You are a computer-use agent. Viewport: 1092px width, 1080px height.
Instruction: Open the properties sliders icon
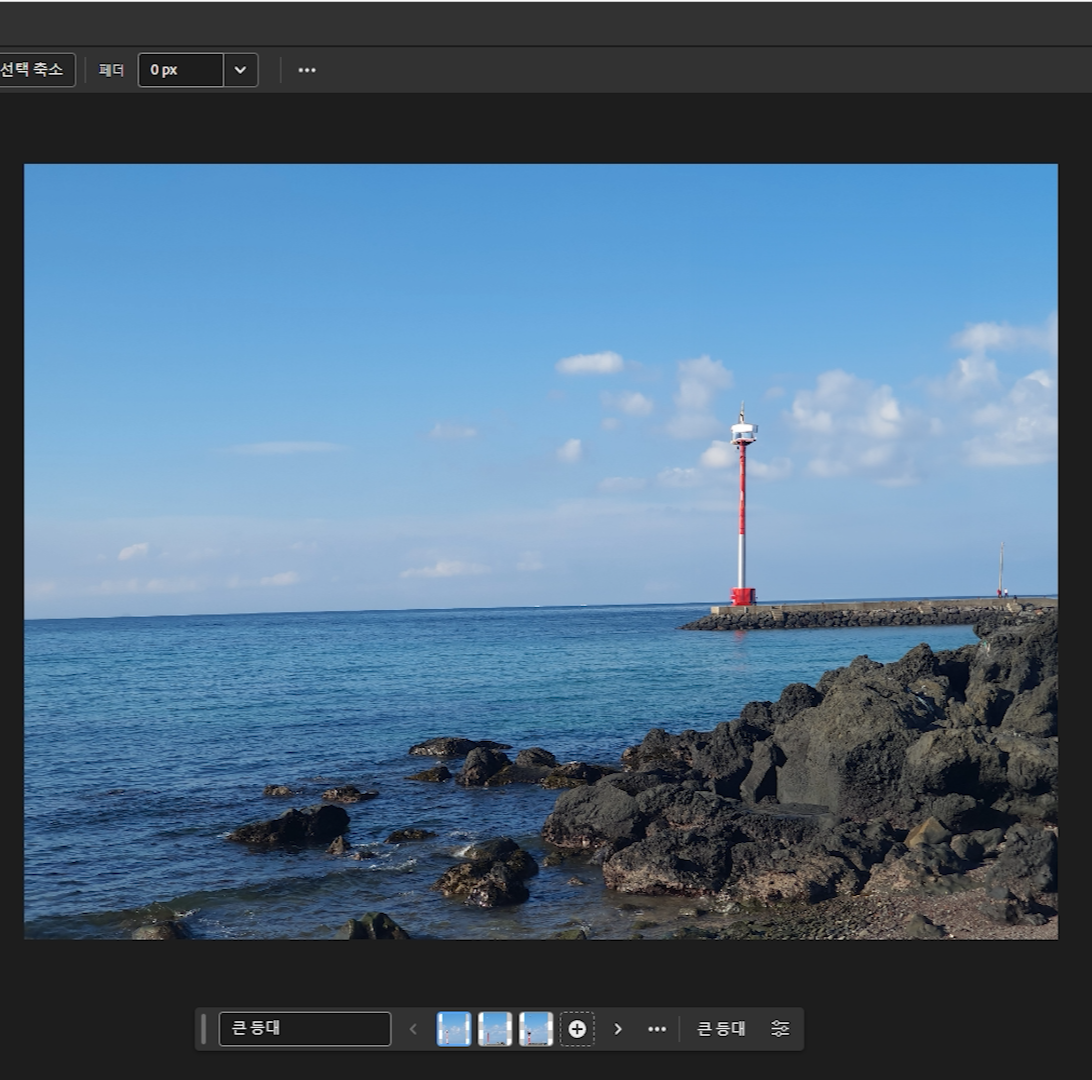coord(780,1028)
